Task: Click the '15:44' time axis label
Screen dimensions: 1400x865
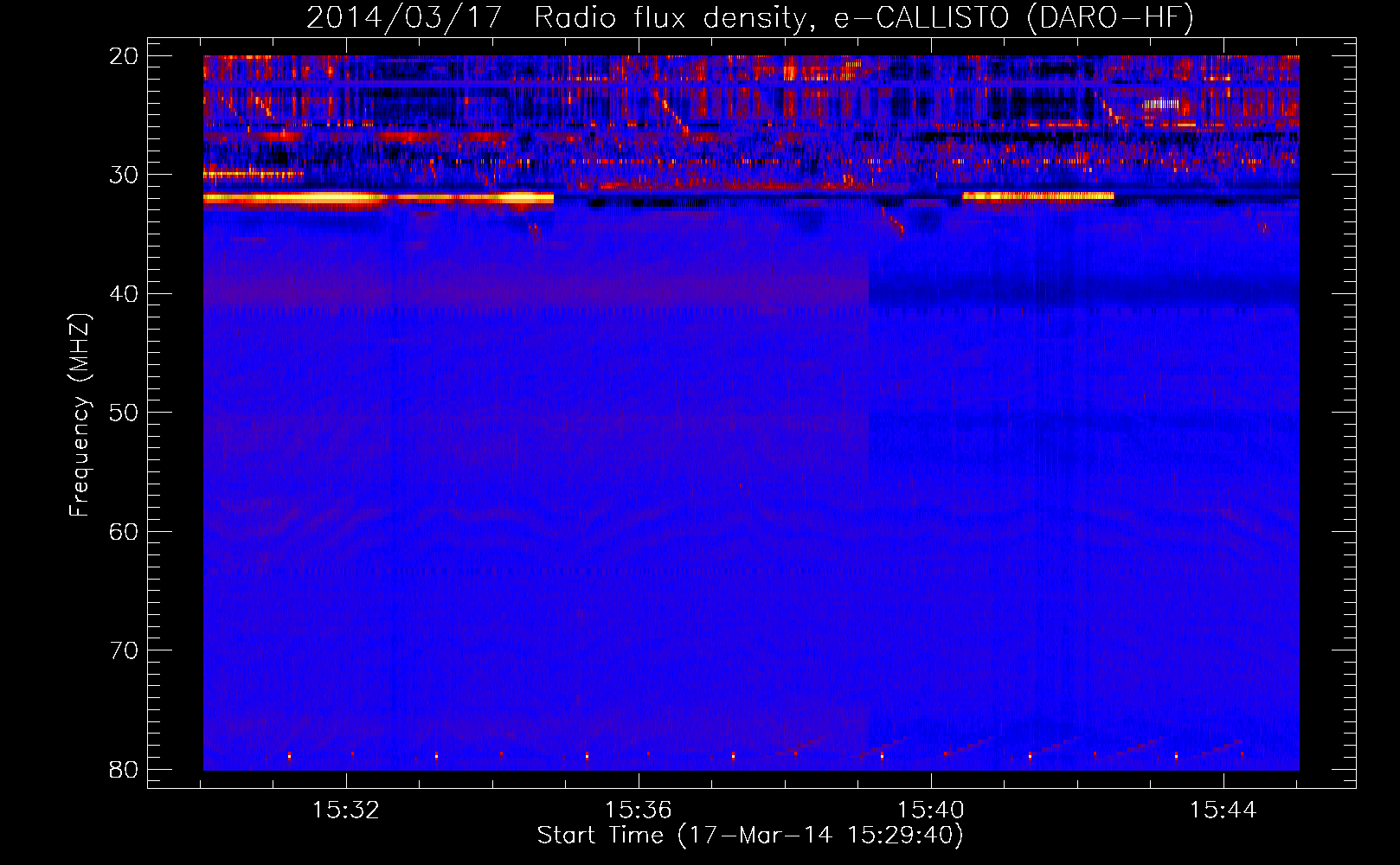Action: (x=1223, y=811)
